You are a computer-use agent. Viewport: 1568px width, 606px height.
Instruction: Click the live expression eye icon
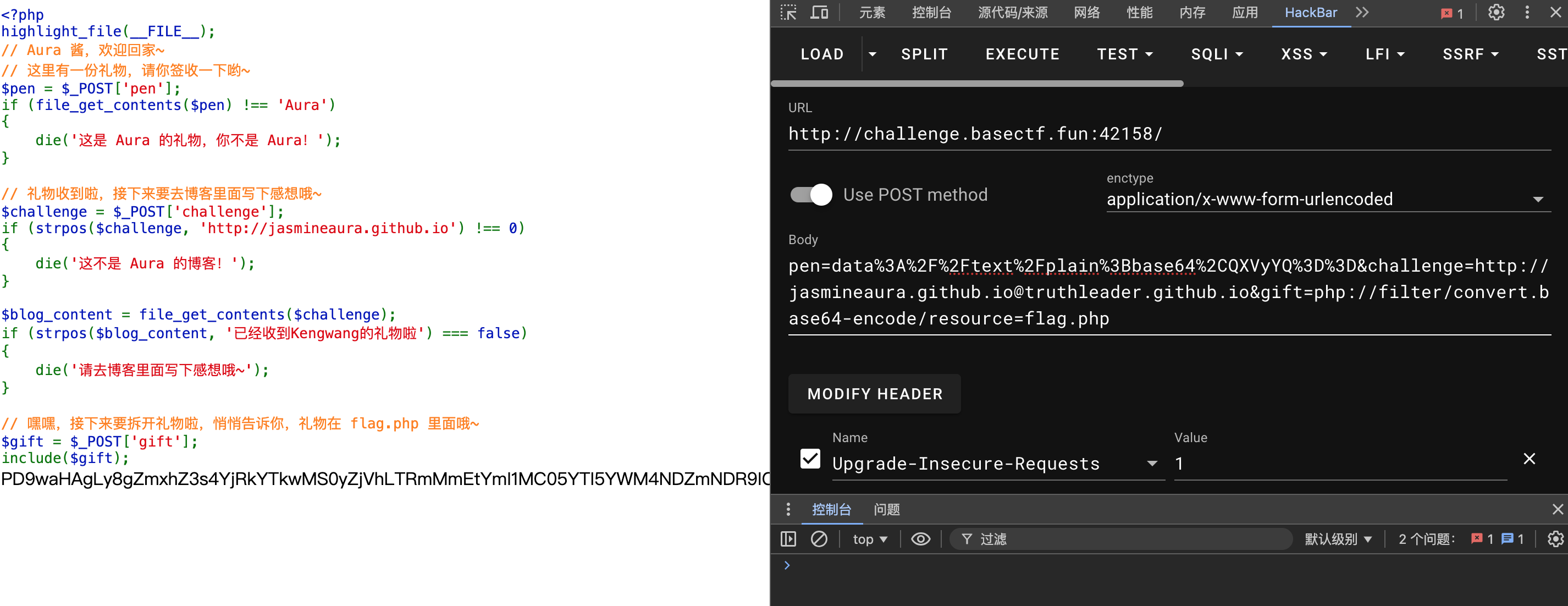[920, 539]
